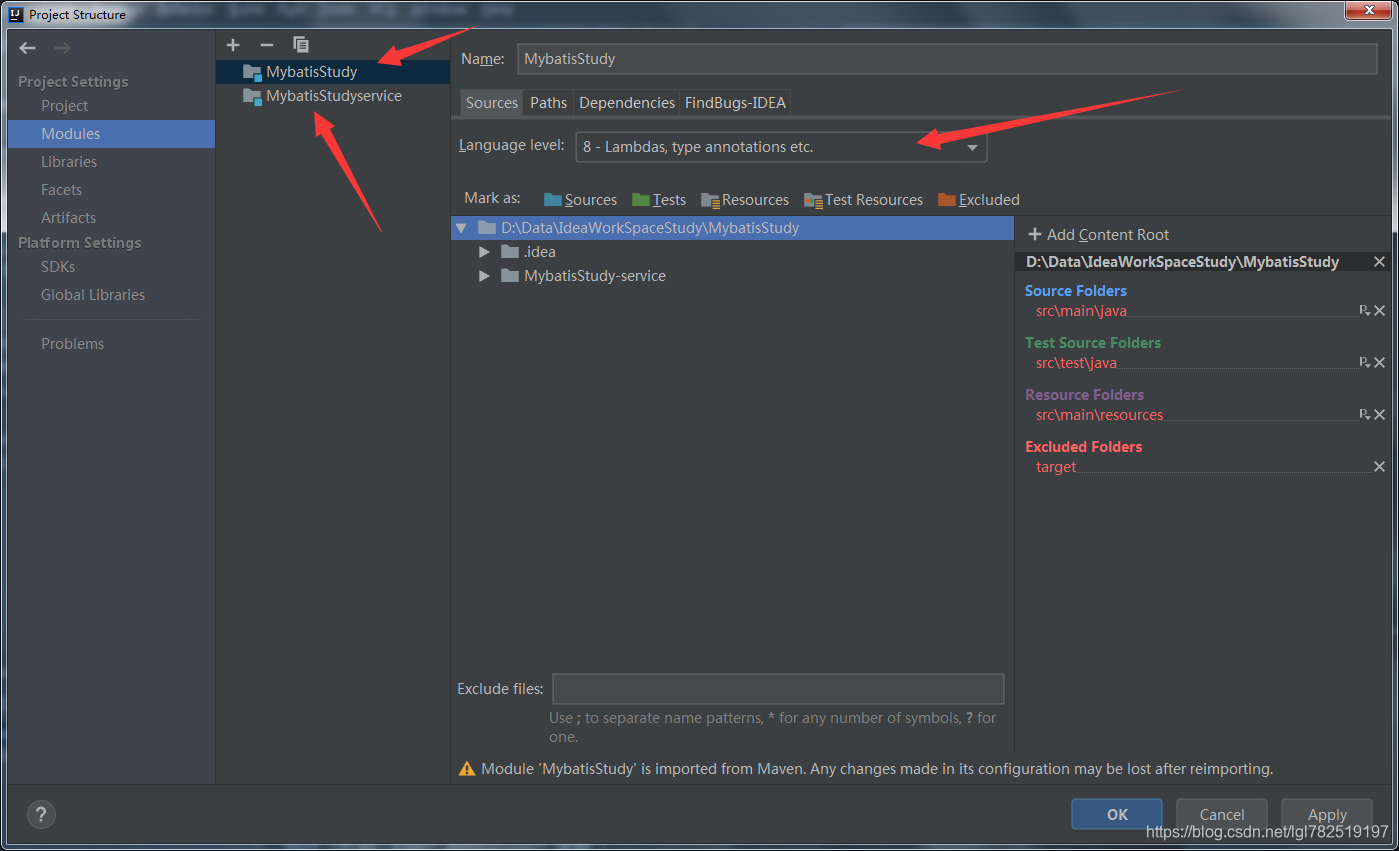Click the Apply button
The width and height of the screenshot is (1399, 851).
pyautogui.click(x=1326, y=814)
